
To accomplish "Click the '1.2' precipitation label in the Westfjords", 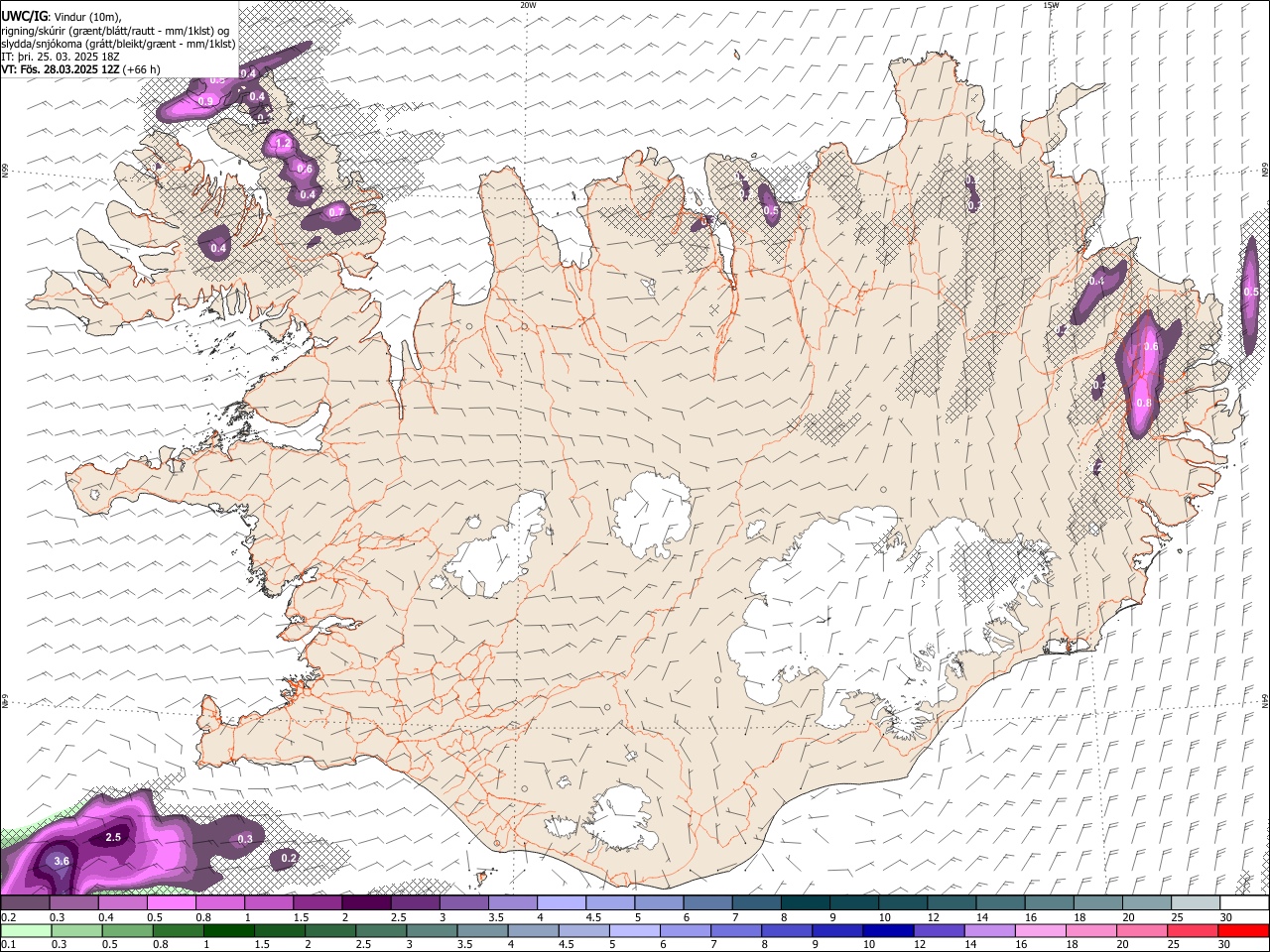I will pyautogui.click(x=283, y=144).
